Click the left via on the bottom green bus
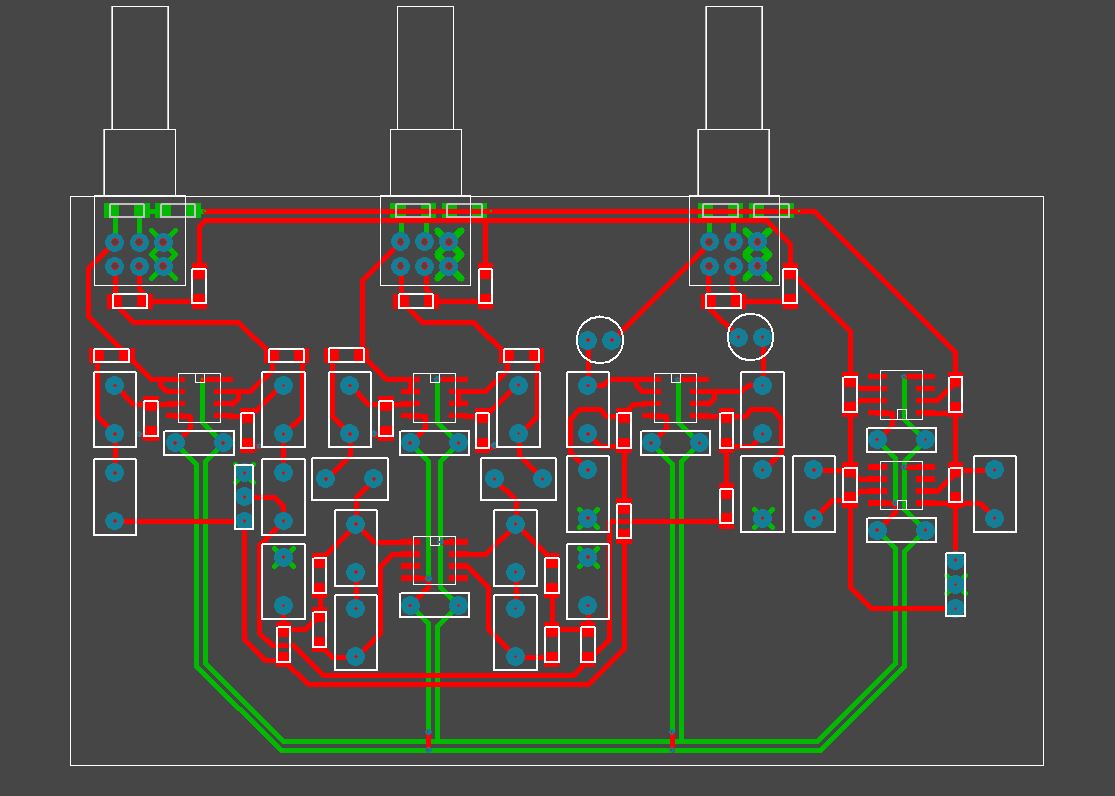1115x796 pixels. [428, 741]
